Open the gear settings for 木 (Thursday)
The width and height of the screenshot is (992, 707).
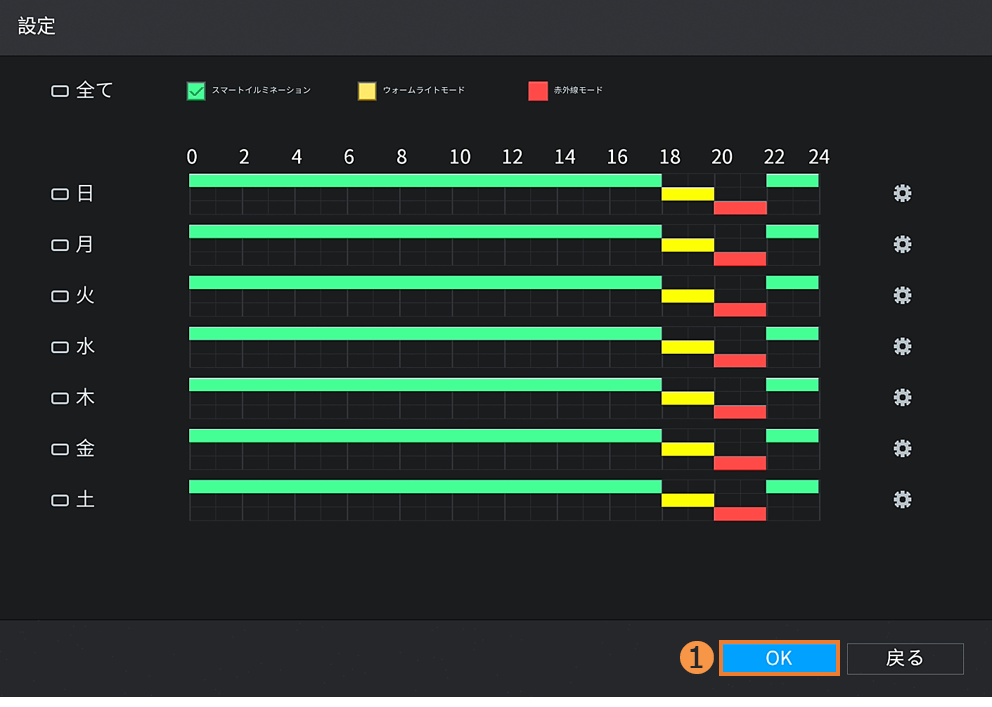pos(902,397)
